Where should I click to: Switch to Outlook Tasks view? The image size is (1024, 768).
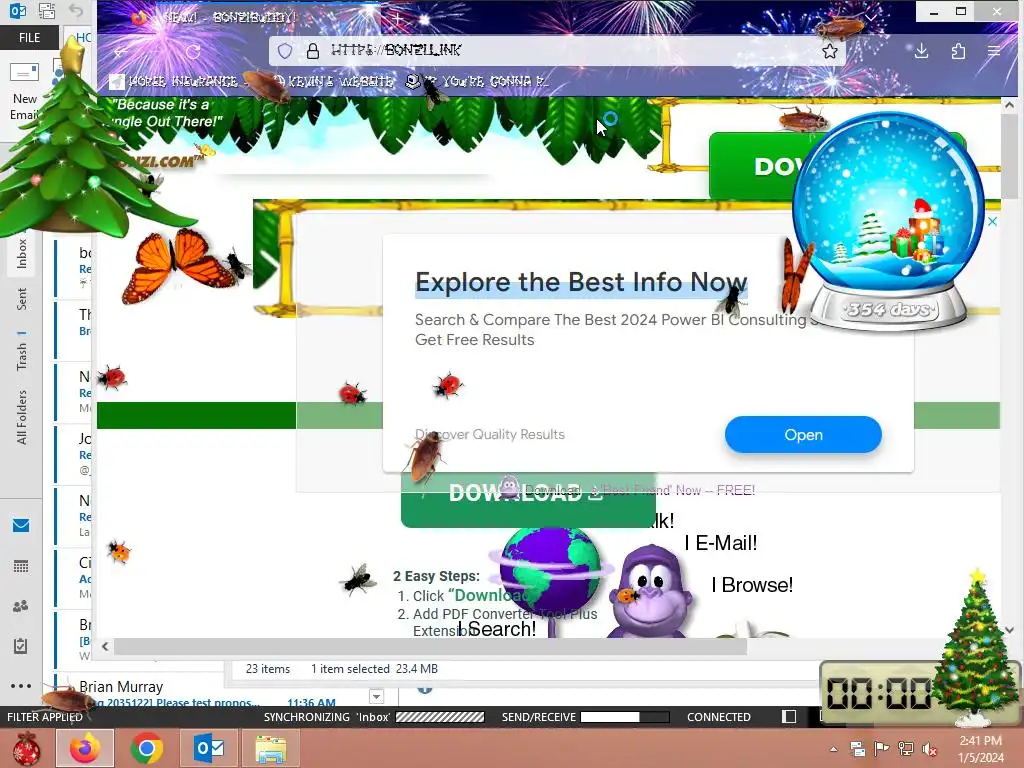click(x=21, y=646)
